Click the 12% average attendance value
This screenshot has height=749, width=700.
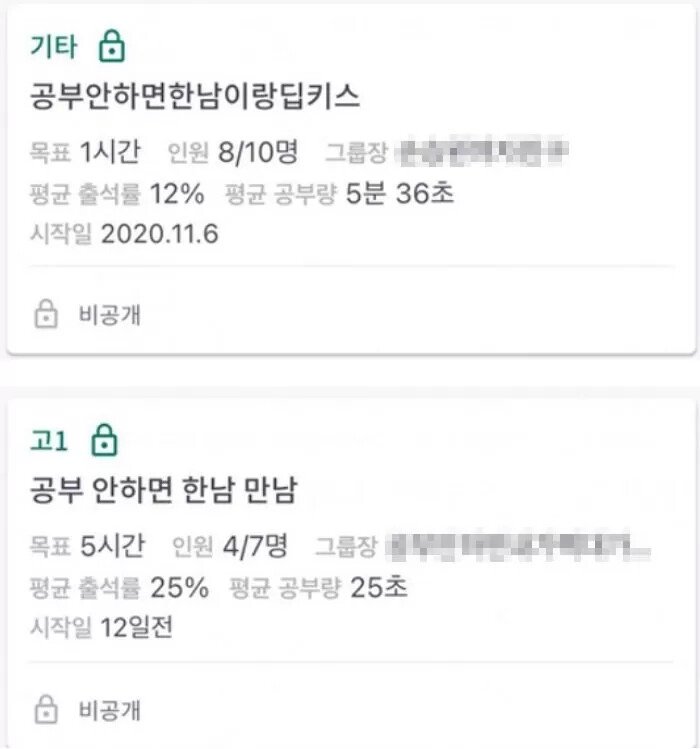click(x=178, y=193)
